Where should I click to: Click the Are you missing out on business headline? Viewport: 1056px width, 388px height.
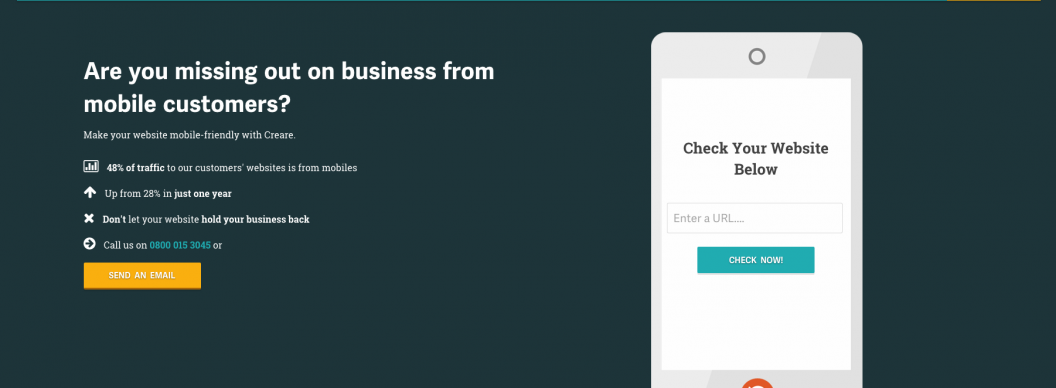click(289, 88)
